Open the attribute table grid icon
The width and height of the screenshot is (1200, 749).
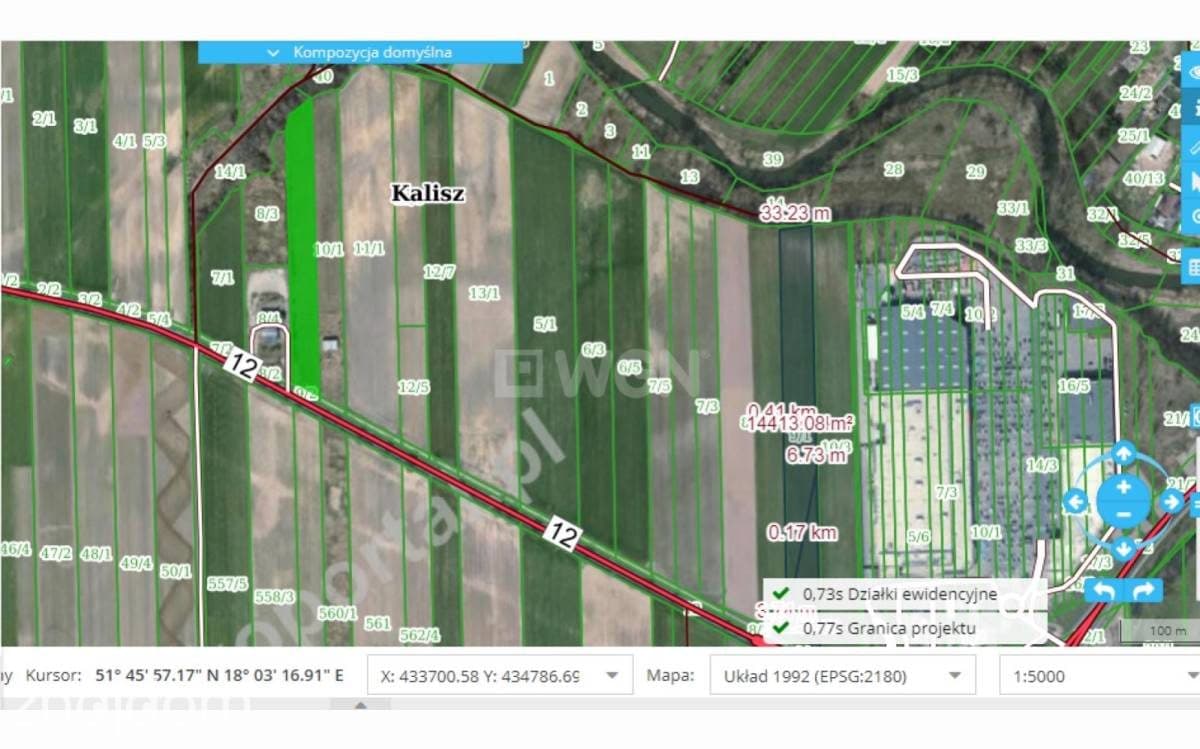1194,268
